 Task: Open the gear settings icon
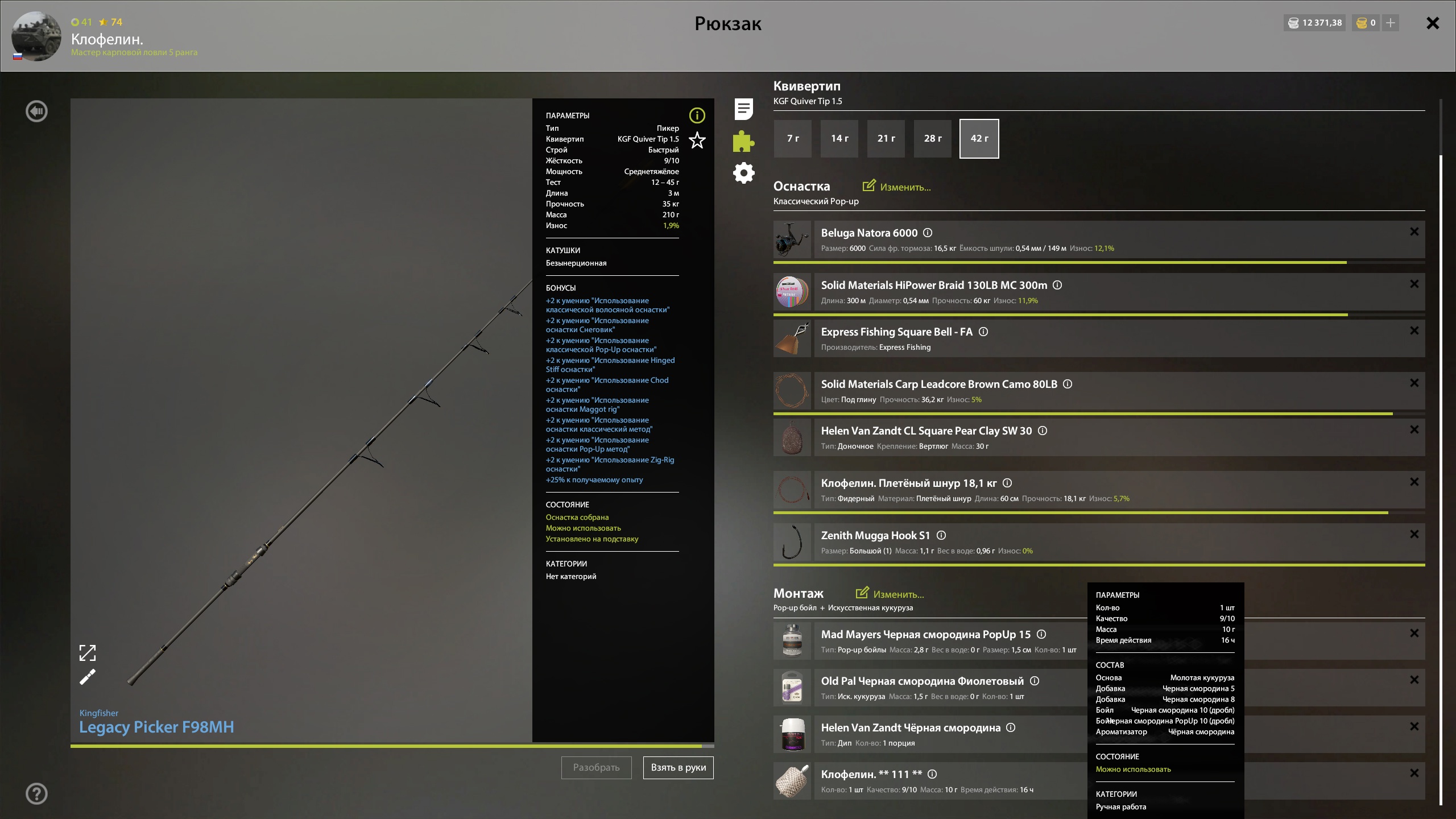tap(743, 173)
